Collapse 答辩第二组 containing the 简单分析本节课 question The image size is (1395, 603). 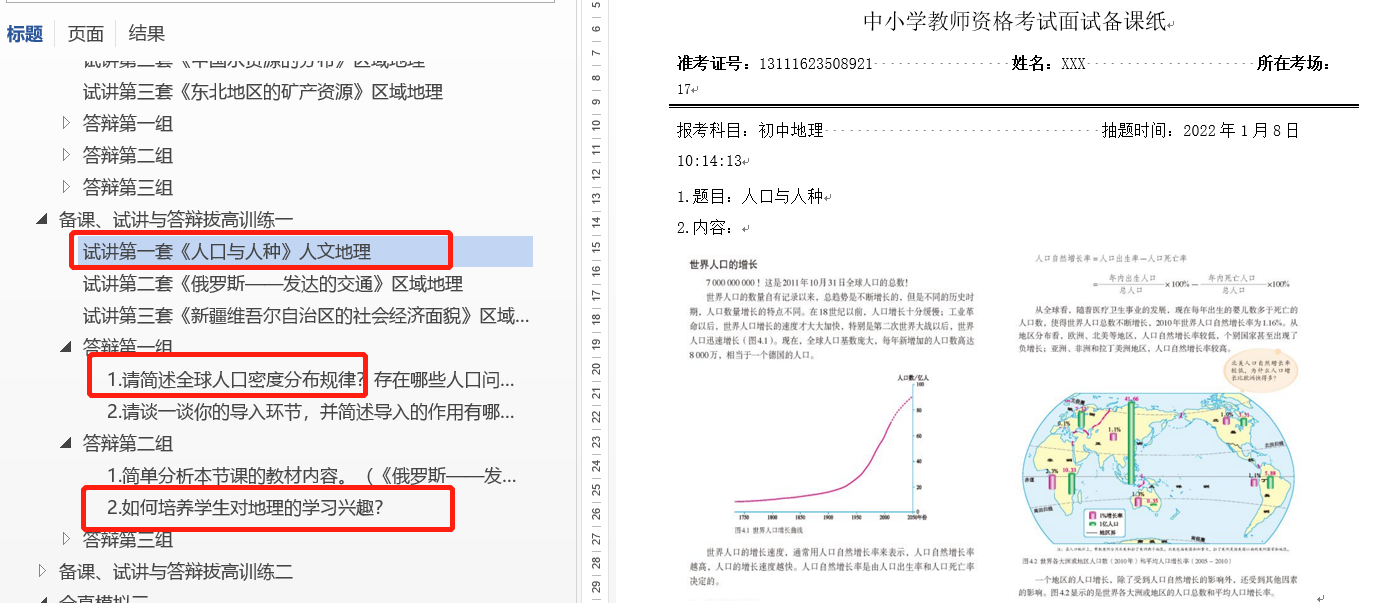click(67, 443)
